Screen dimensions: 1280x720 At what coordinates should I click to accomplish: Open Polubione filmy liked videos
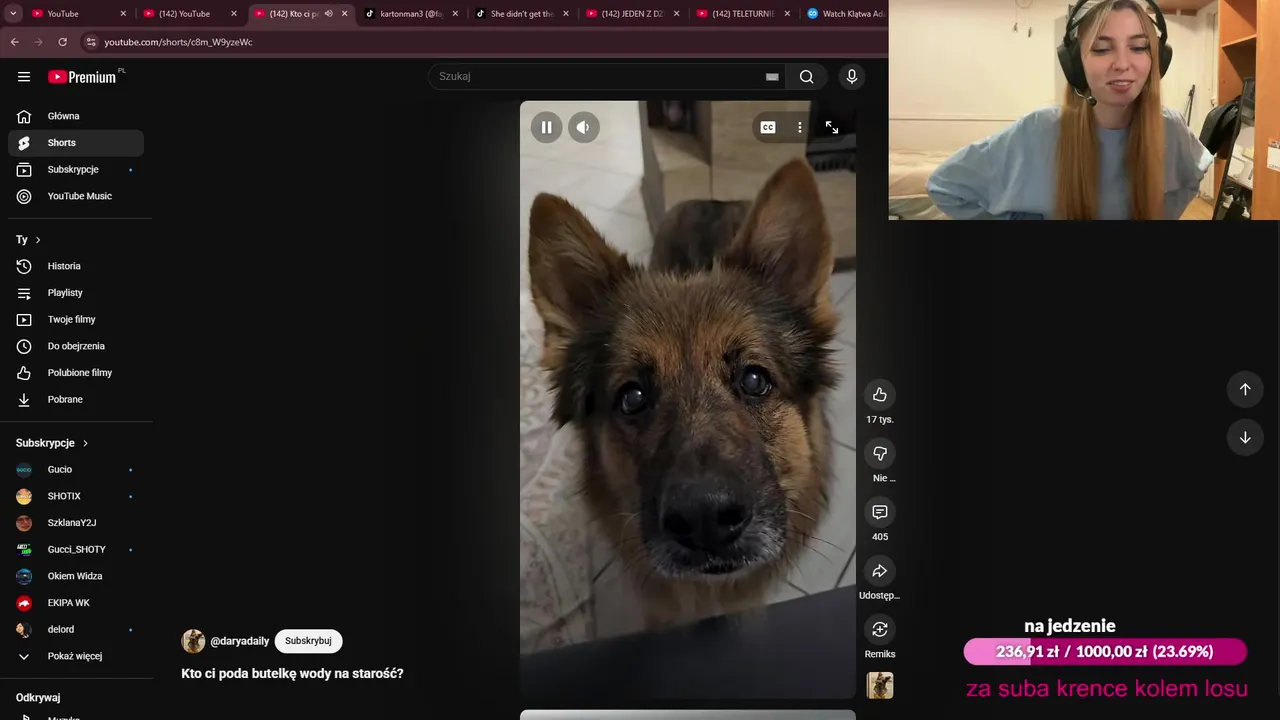(76, 373)
